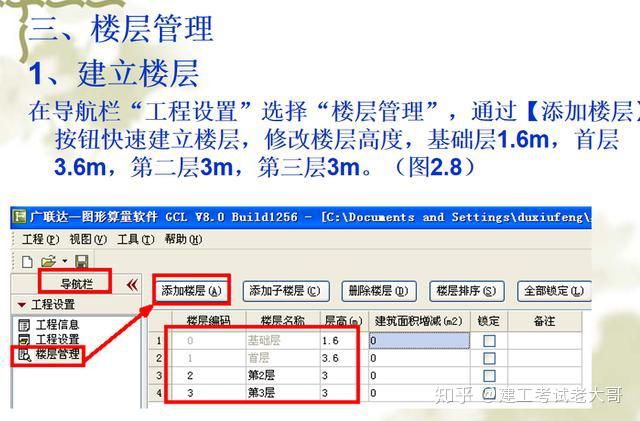Click the 第2层 floor name cell
Screen dimensions: 640x421
click(282, 375)
